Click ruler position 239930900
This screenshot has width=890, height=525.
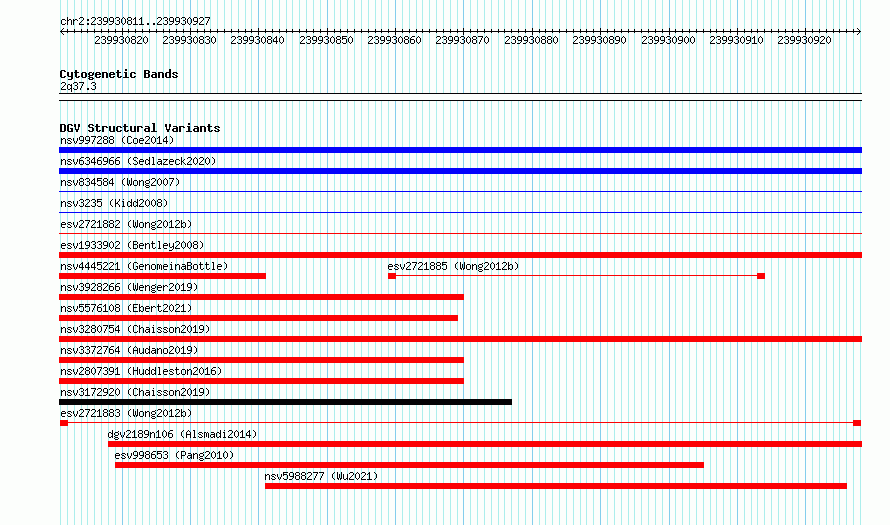pos(668,40)
